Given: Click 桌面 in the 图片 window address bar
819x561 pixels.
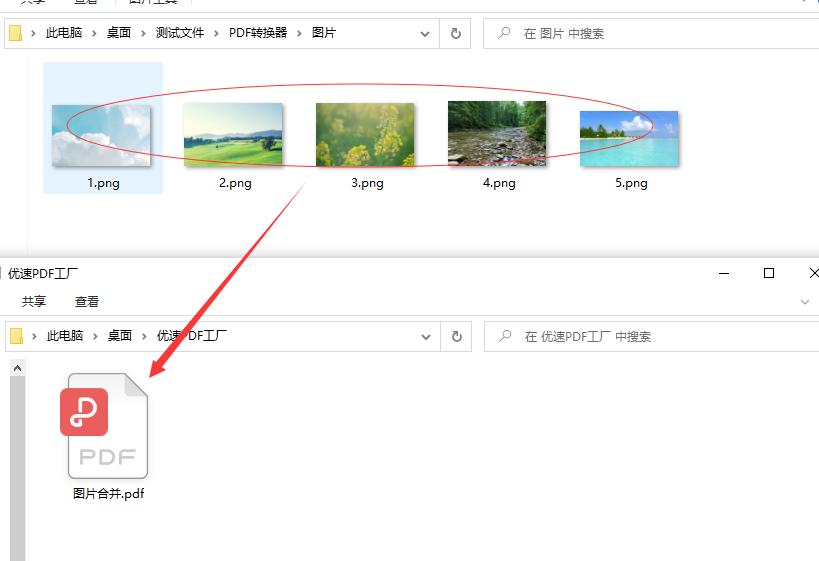Looking at the screenshot, I should (119, 33).
